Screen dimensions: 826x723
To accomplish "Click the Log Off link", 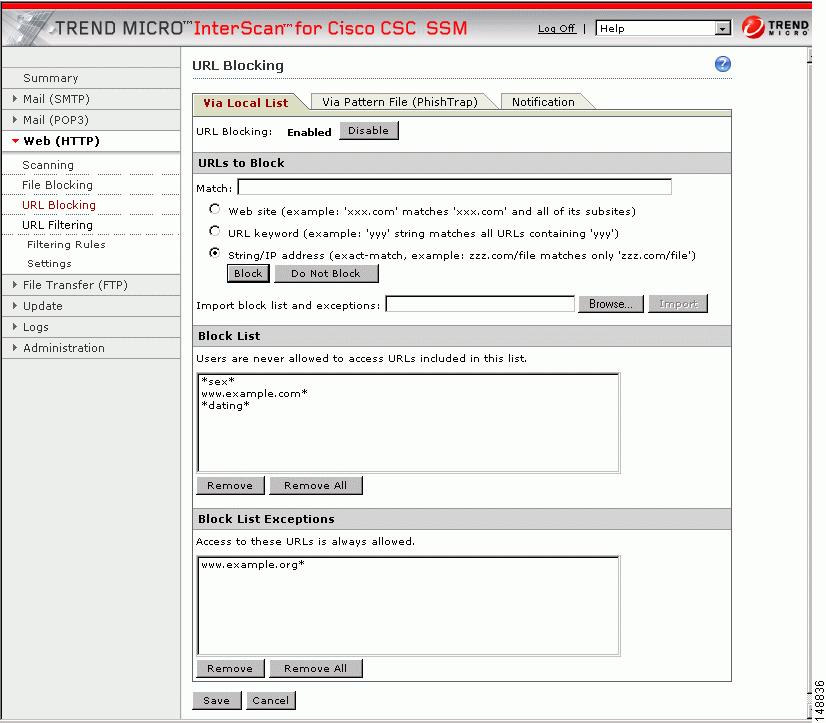I will click(557, 28).
